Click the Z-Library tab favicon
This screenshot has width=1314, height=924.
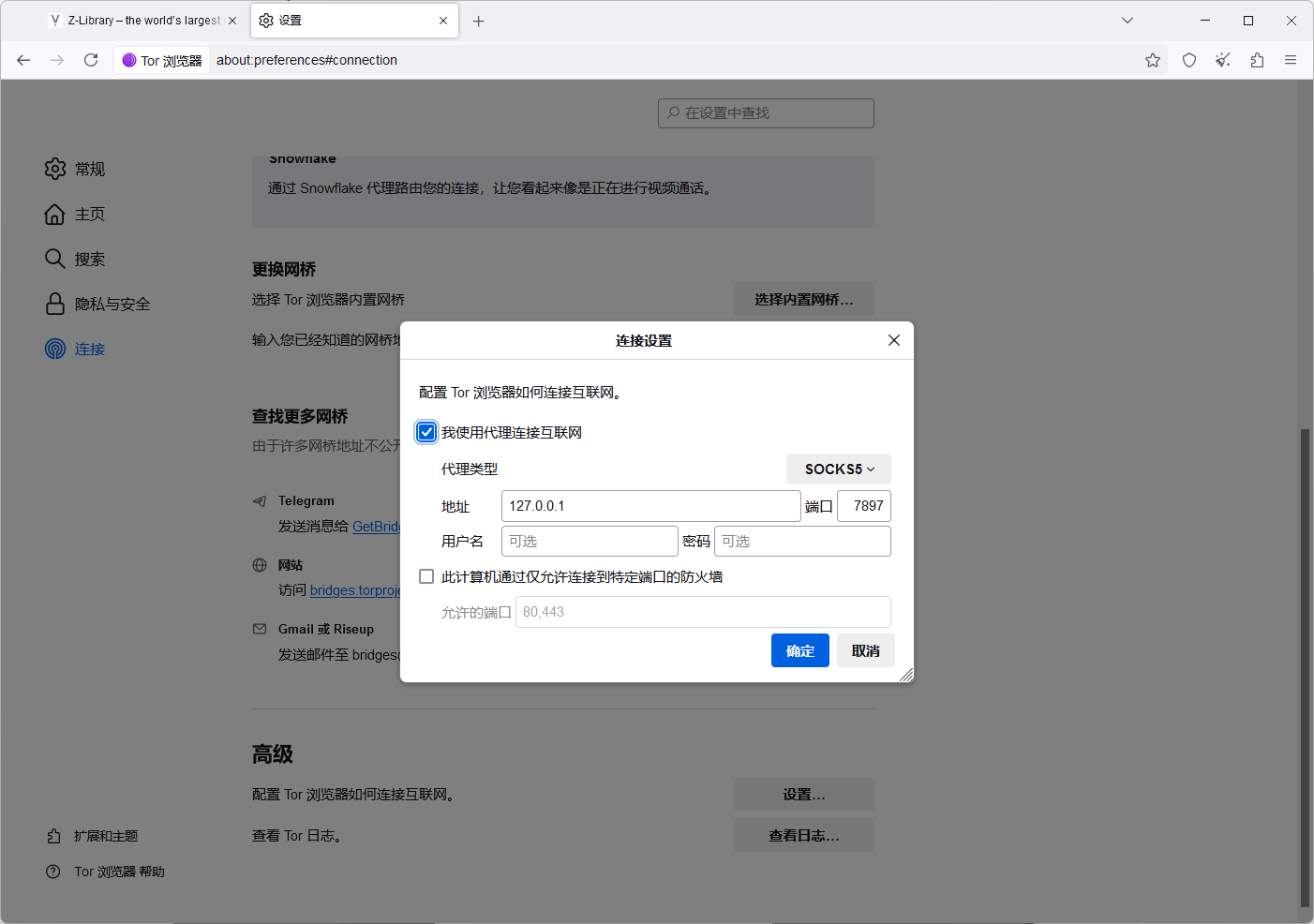pyautogui.click(x=55, y=21)
